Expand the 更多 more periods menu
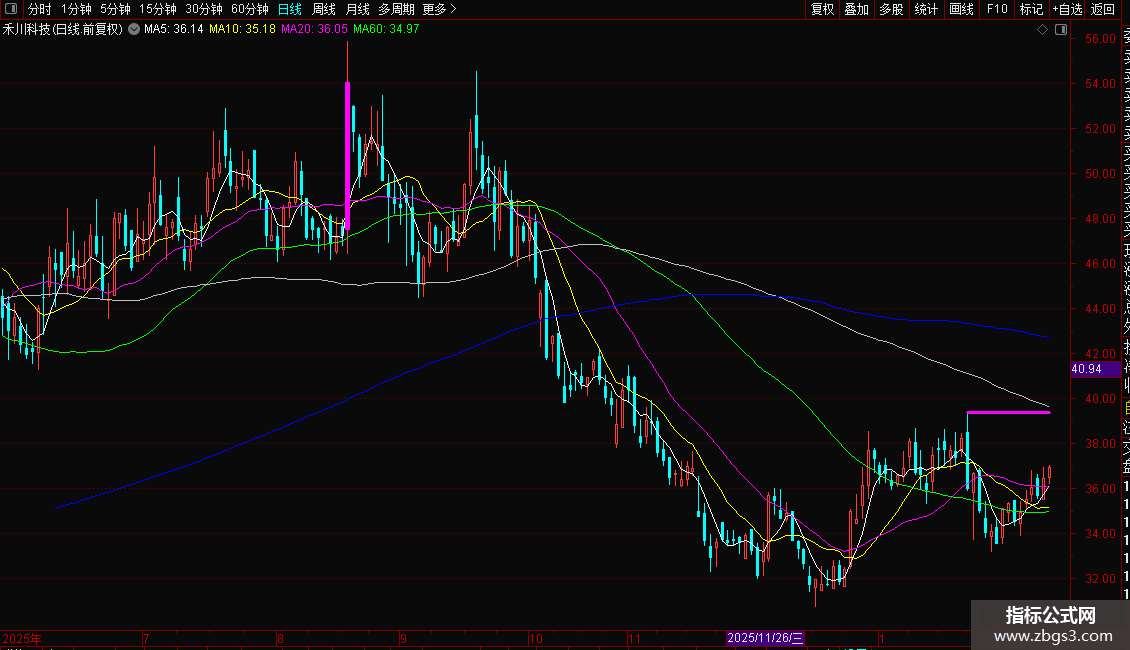The height and width of the screenshot is (650, 1130). click(x=440, y=9)
